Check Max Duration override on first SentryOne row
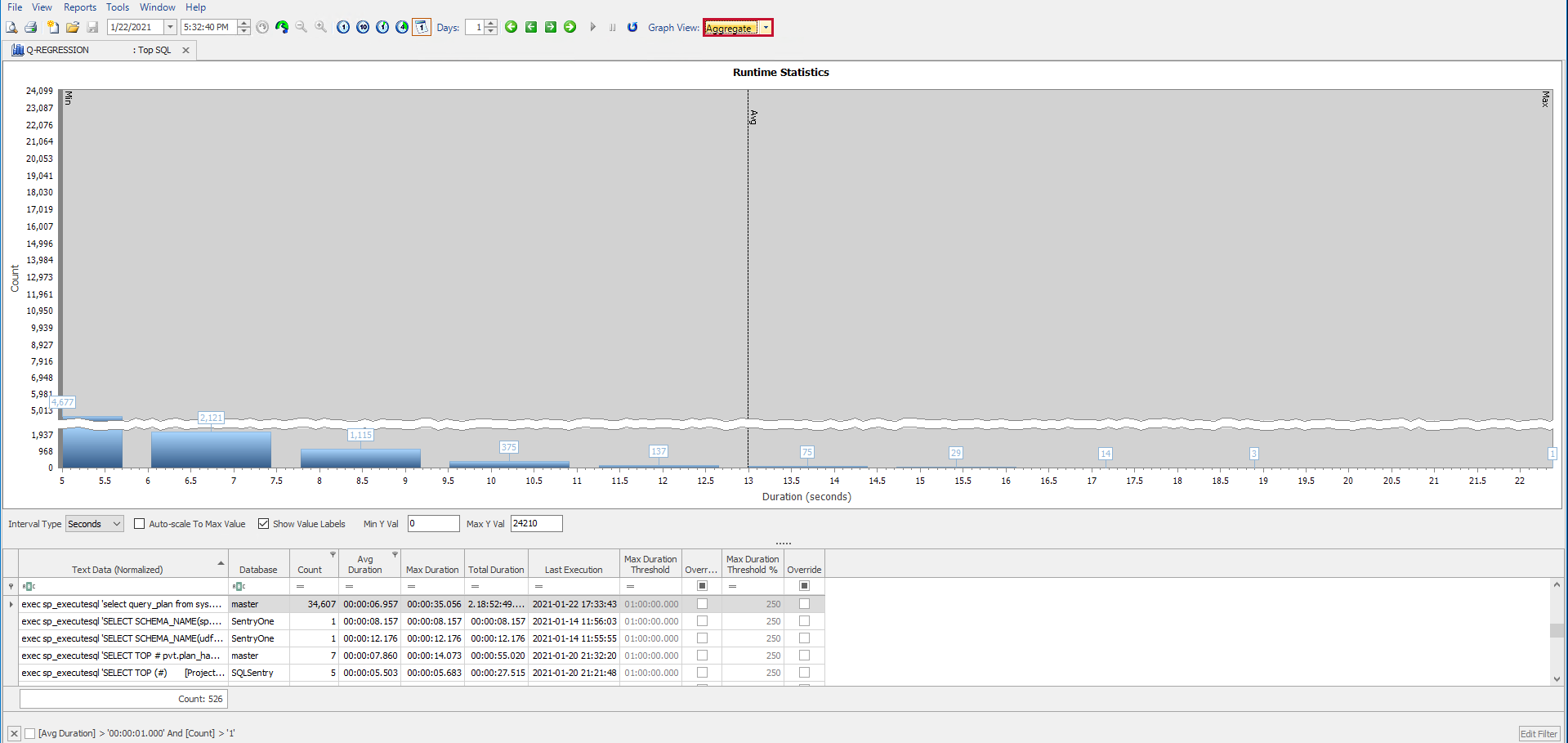Viewport: 1568px width, 743px height. (702, 621)
